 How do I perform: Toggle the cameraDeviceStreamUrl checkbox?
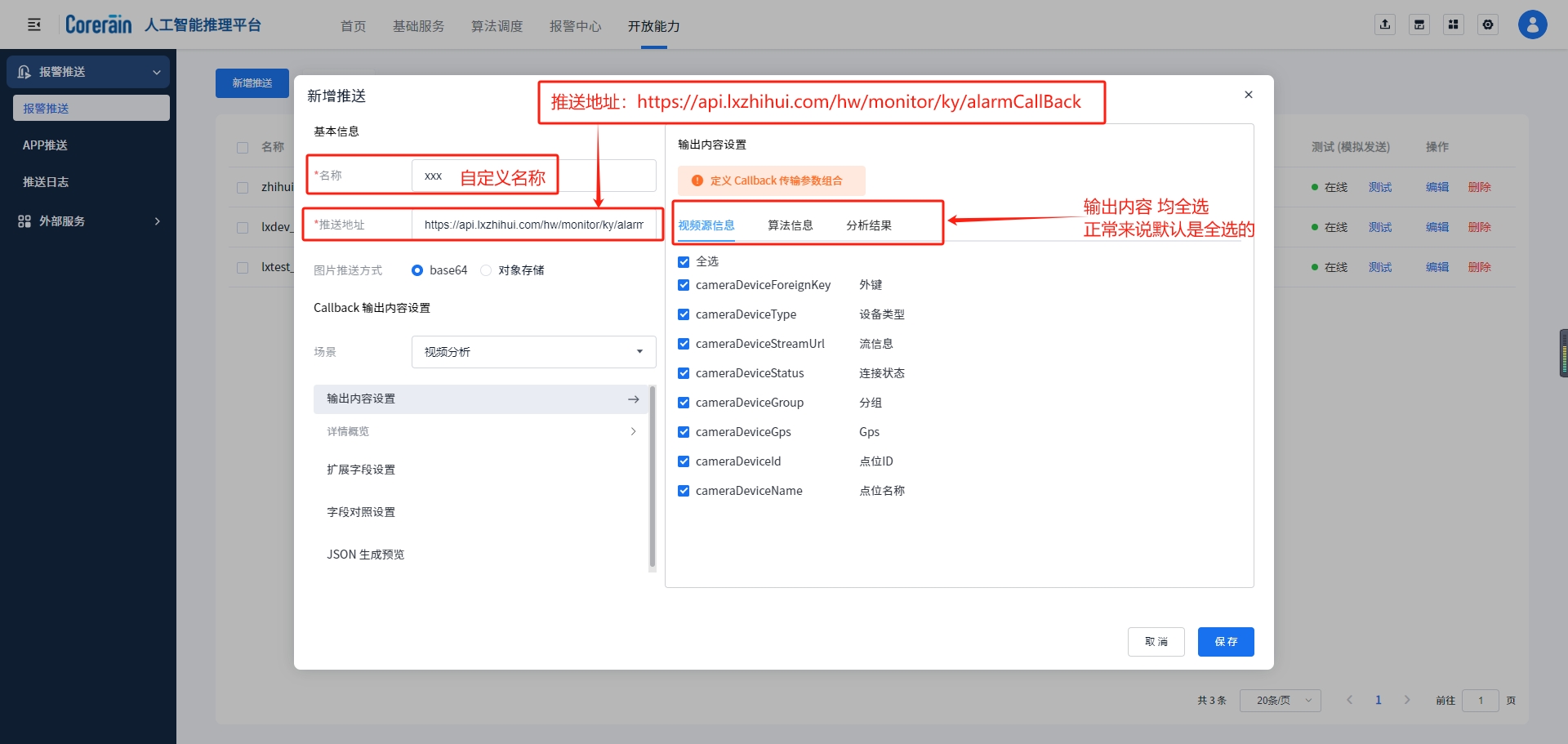click(x=684, y=344)
